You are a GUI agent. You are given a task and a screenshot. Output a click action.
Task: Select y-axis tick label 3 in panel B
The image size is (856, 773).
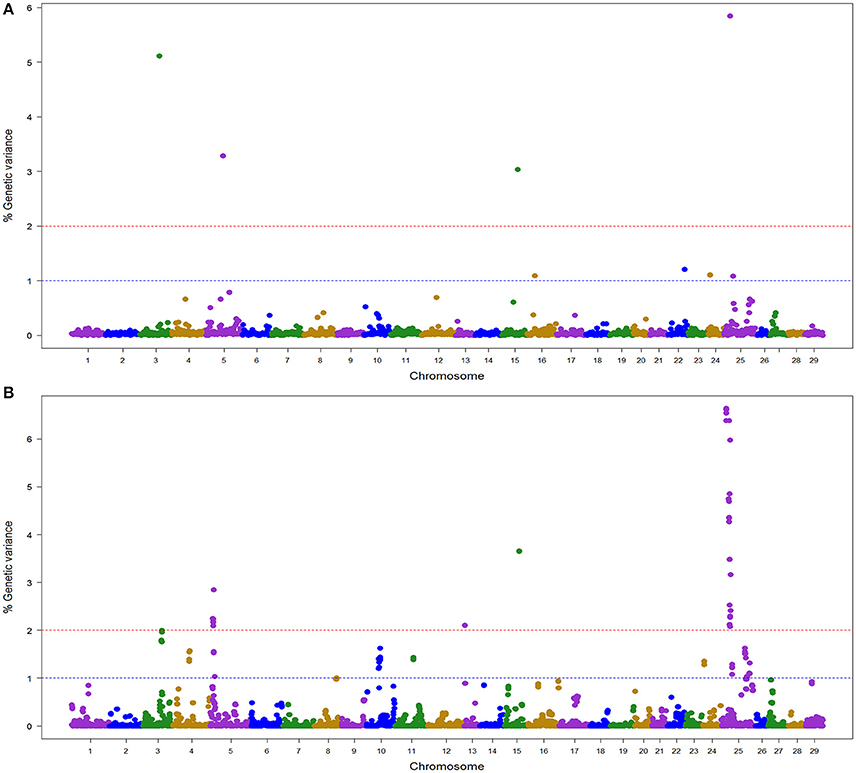[29, 582]
